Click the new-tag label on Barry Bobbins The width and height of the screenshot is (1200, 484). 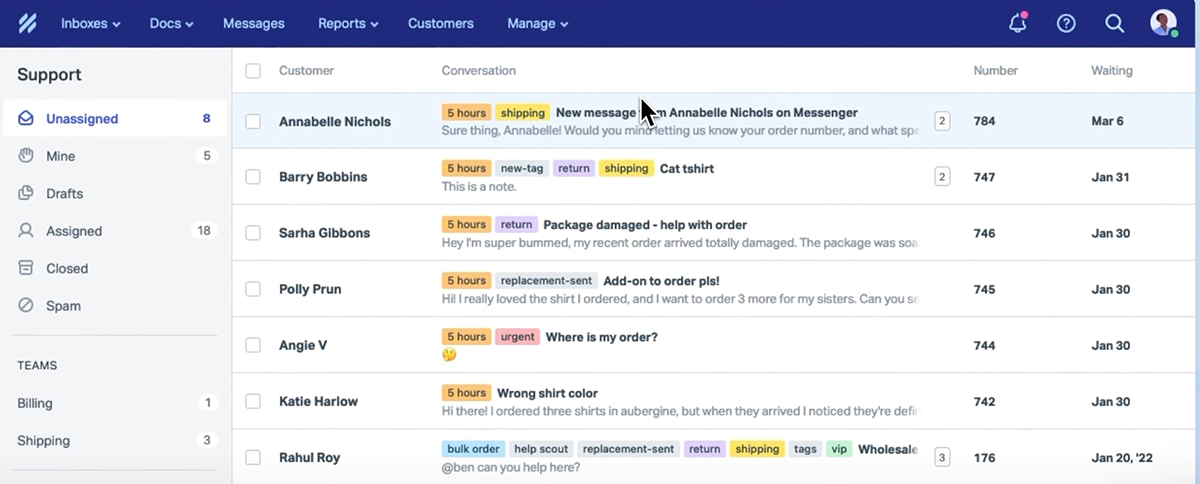point(521,169)
